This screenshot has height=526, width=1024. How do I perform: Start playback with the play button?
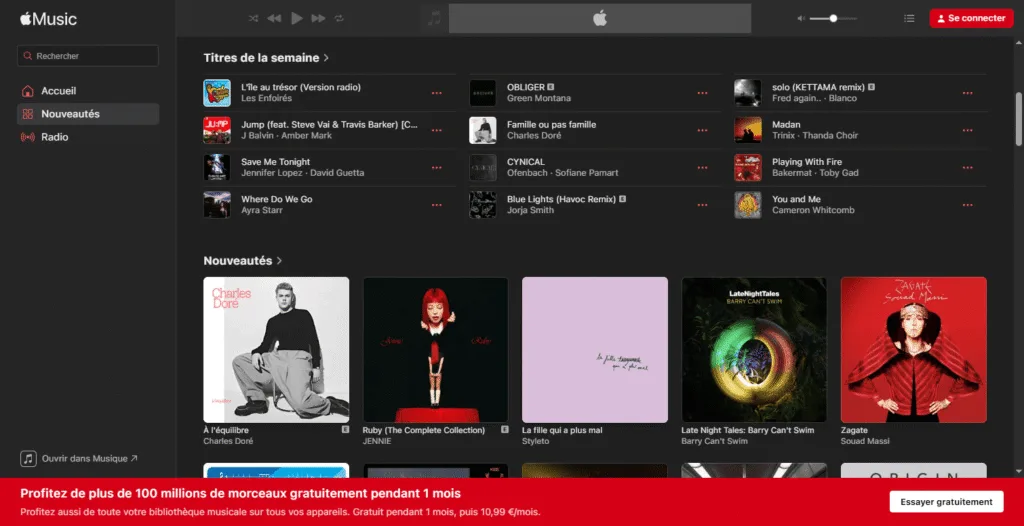pos(296,18)
